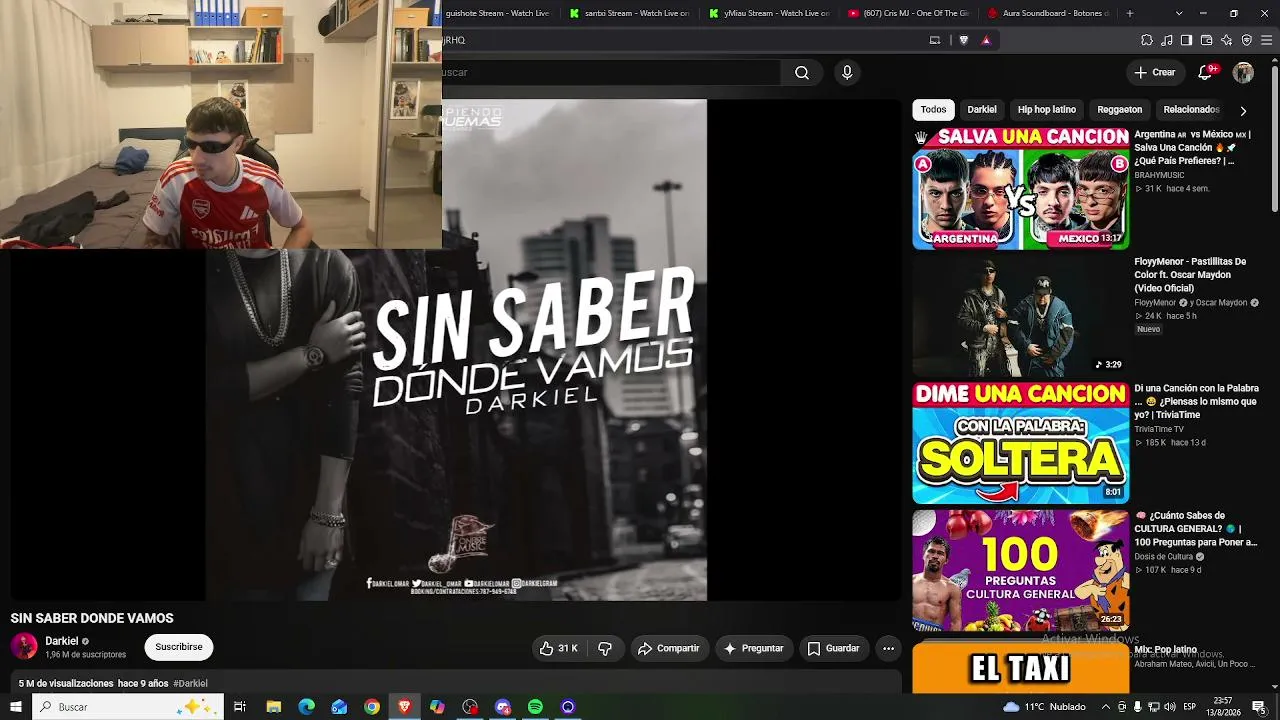
Task: Show hidden system tray icons
Action: [1105, 707]
